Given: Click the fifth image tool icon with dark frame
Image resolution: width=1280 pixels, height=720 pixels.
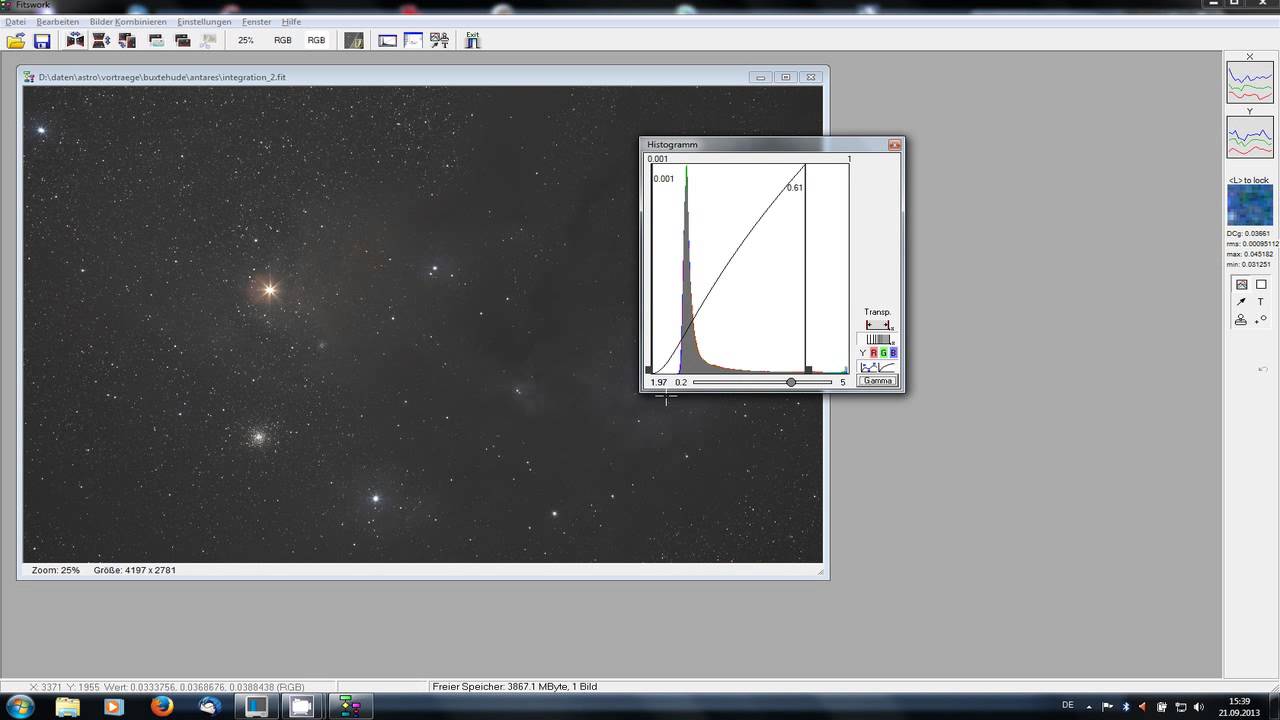Looking at the screenshot, I should (x=183, y=41).
